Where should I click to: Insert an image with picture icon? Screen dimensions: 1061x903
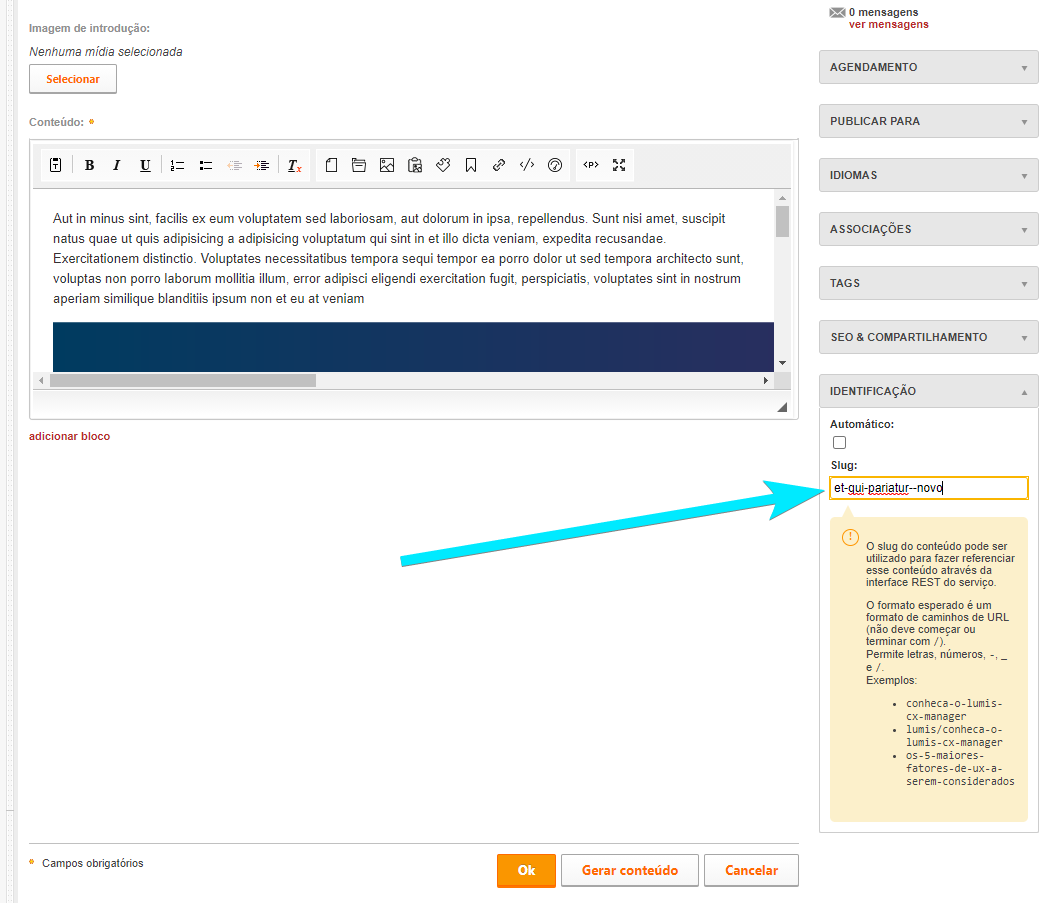pos(387,165)
